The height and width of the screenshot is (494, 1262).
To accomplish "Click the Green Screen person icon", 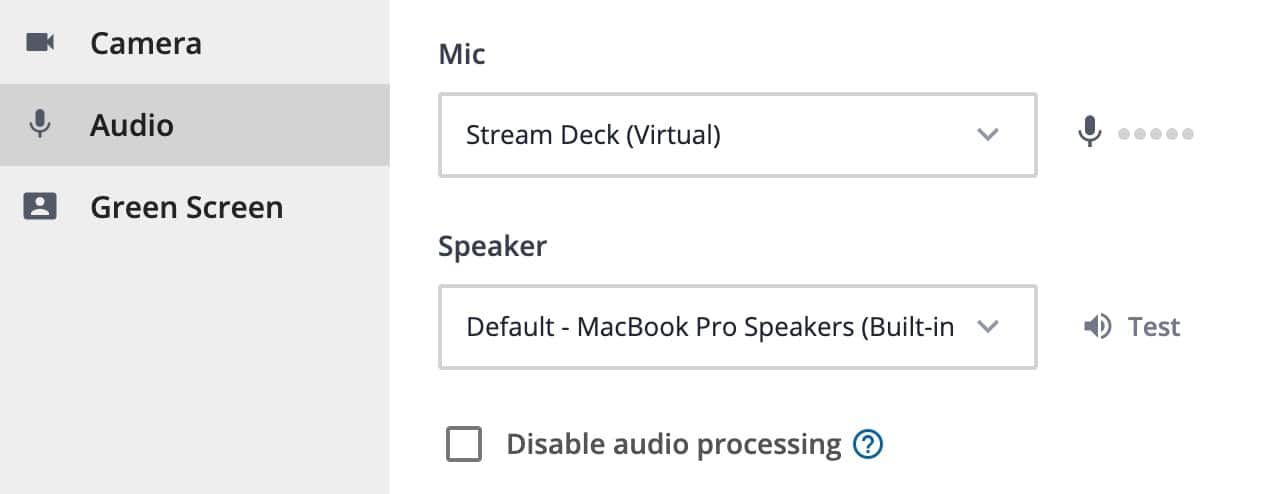I will (x=40, y=206).
